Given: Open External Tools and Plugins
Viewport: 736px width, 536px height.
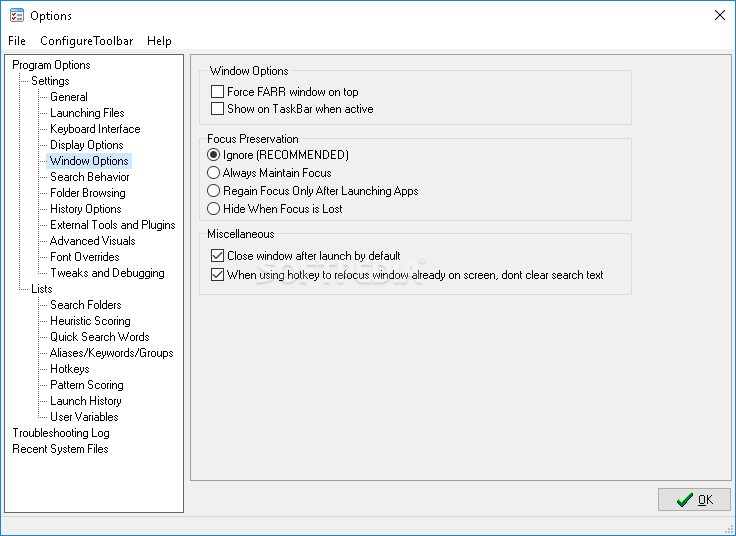Looking at the screenshot, I should tap(113, 224).
